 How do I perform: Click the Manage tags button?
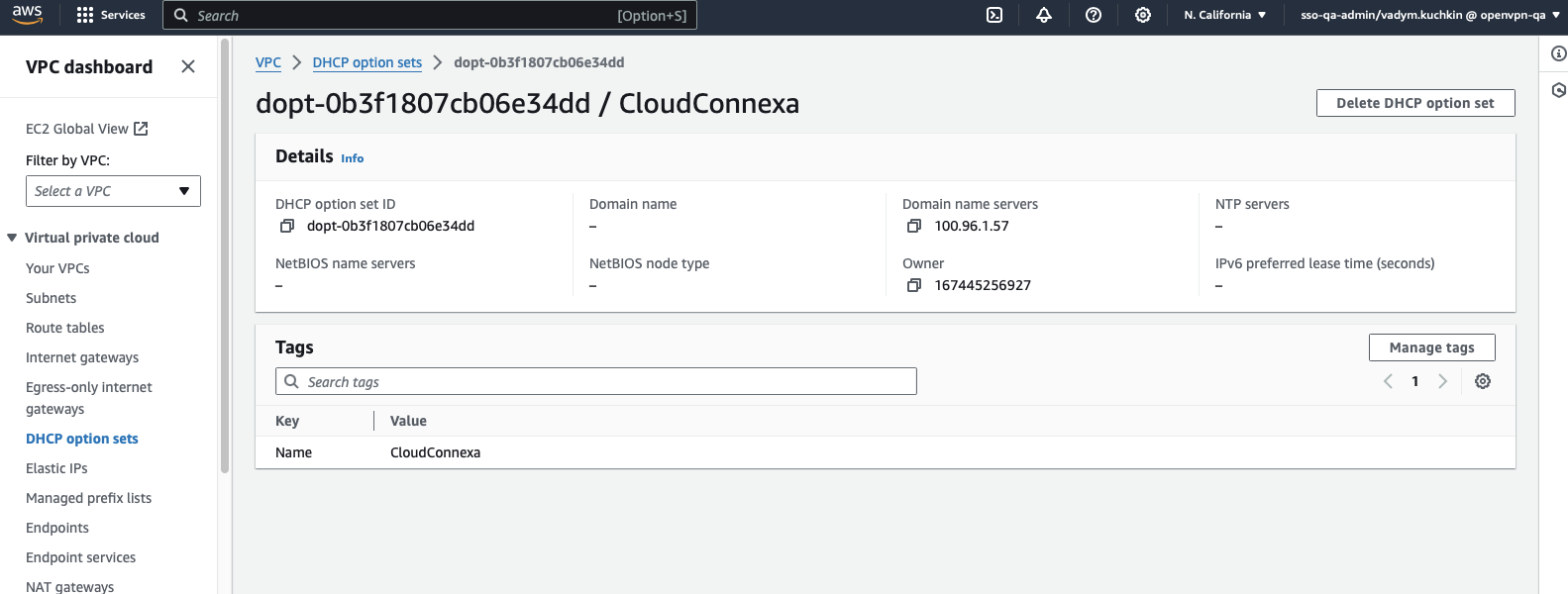[1431, 347]
